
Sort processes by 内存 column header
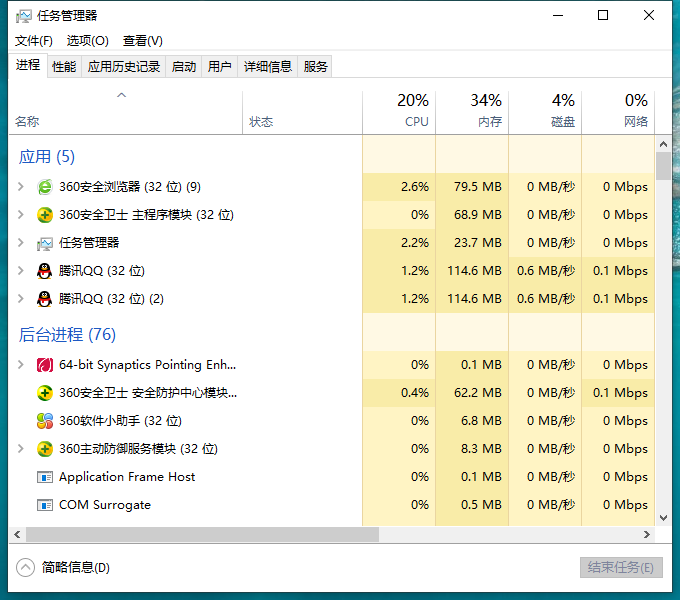click(472, 113)
